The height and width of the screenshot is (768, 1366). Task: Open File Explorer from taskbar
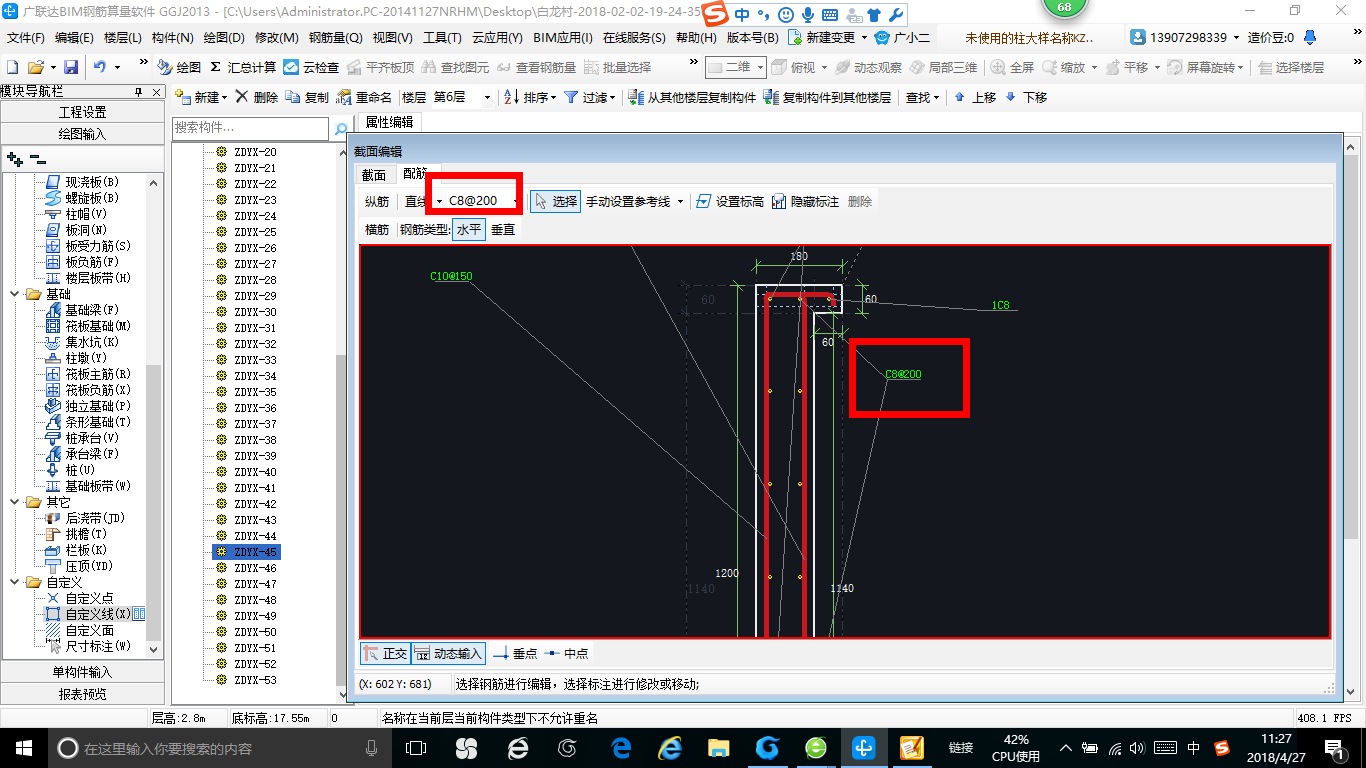718,747
